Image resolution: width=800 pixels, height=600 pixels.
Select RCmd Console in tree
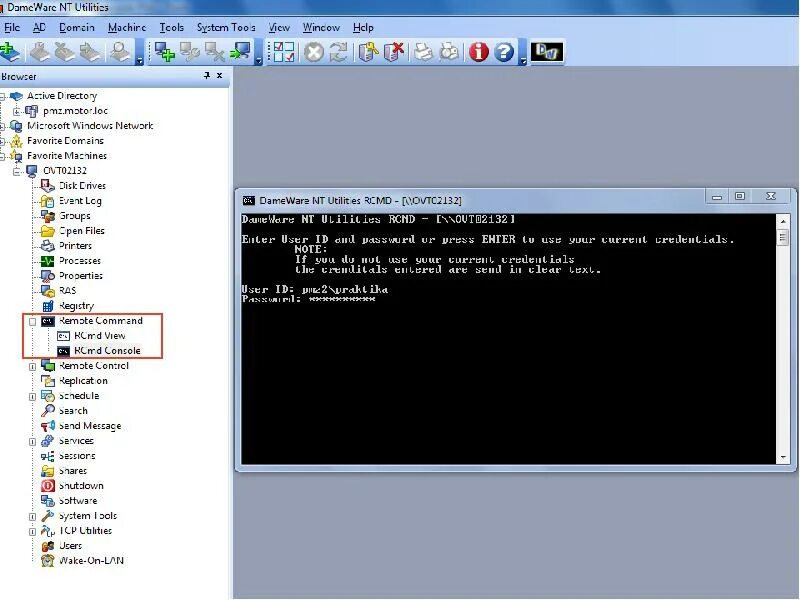pyautogui.click(x=107, y=351)
